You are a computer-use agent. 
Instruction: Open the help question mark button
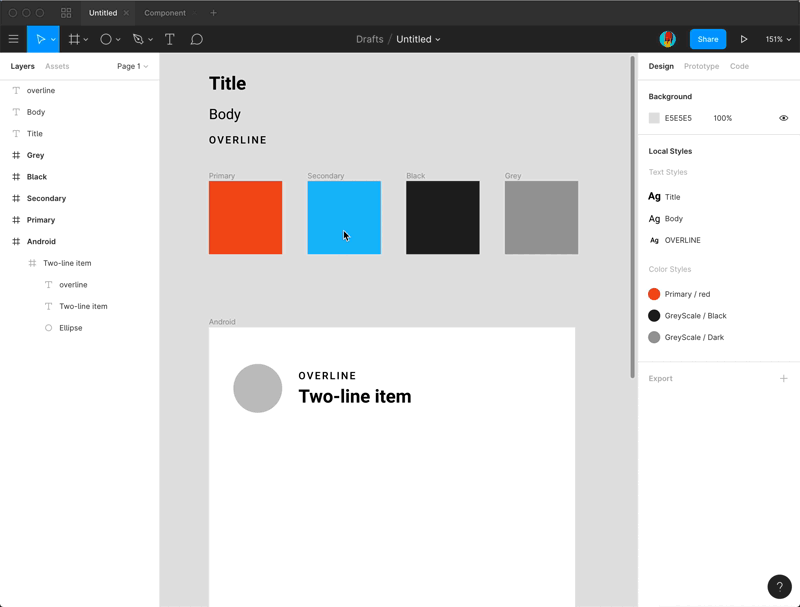tap(779, 587)
